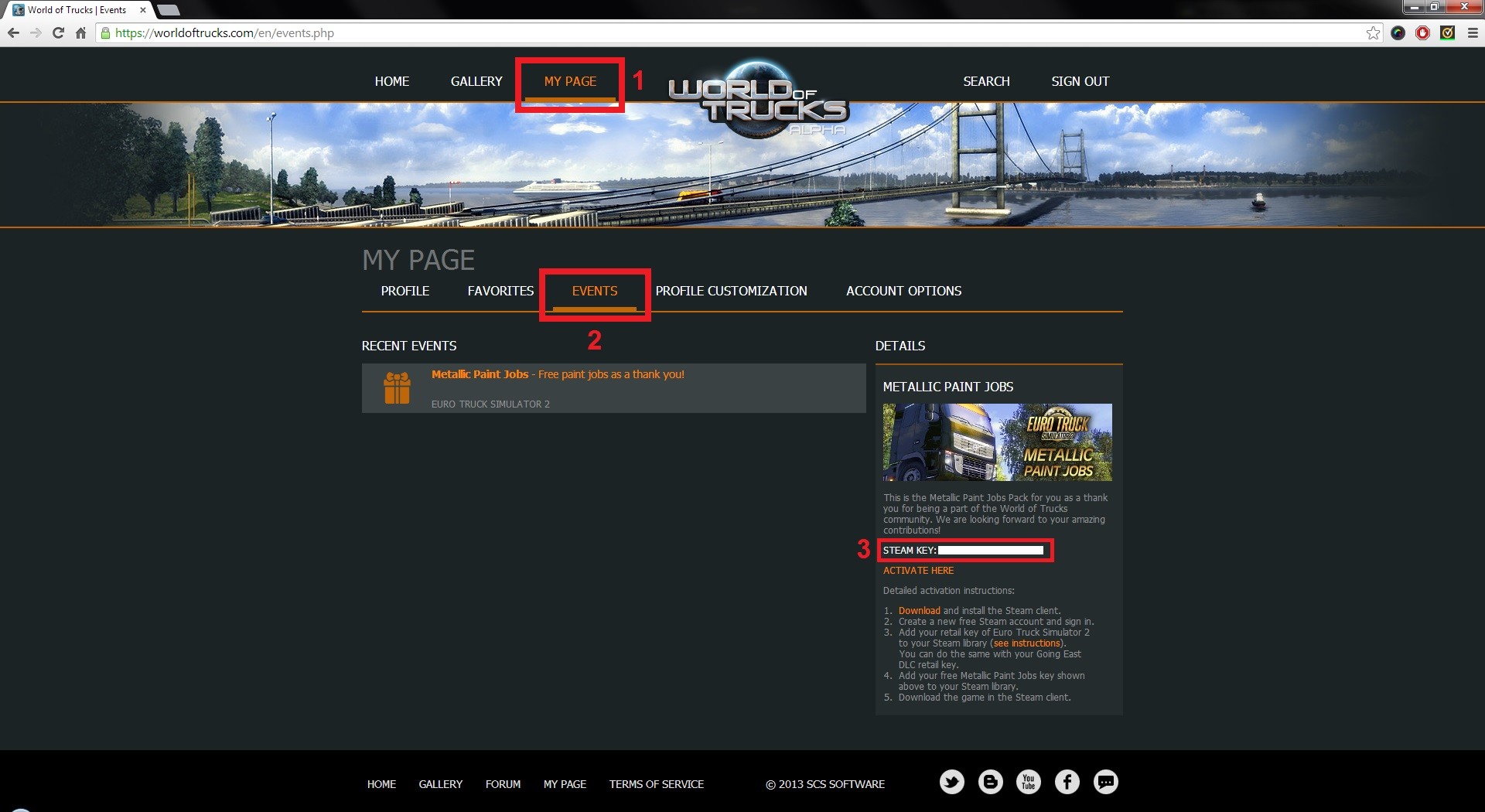Reload the page with refresh icon
This screenshot has width=1485, height=812.
click(58, 33)
